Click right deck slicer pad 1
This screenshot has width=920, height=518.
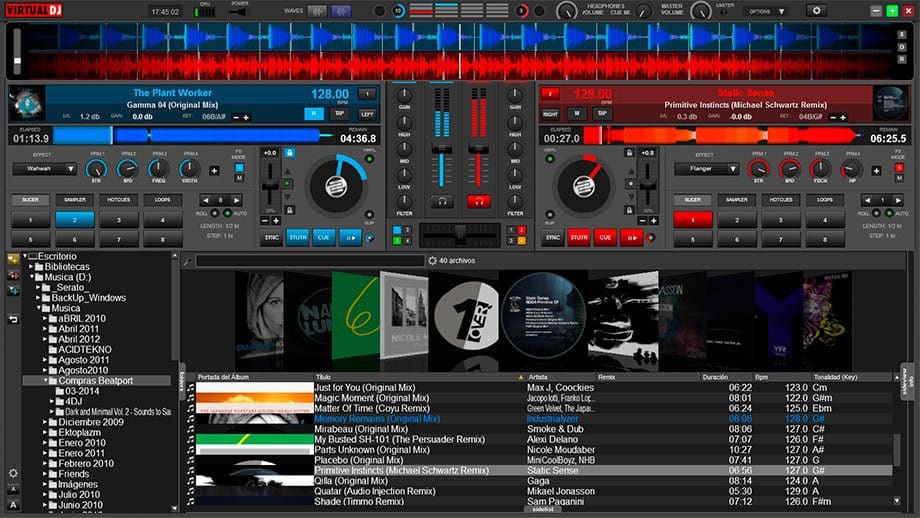tap(693, 220)
